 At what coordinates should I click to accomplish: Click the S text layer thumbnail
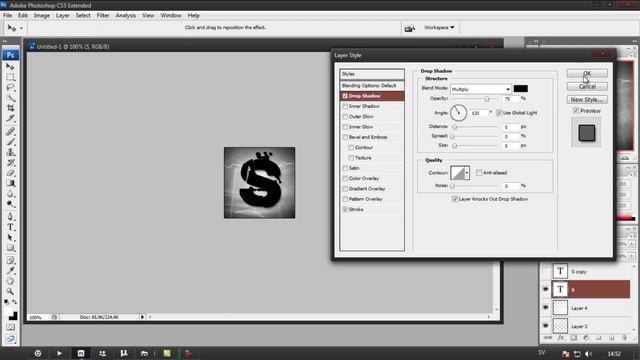coord(560,289)
